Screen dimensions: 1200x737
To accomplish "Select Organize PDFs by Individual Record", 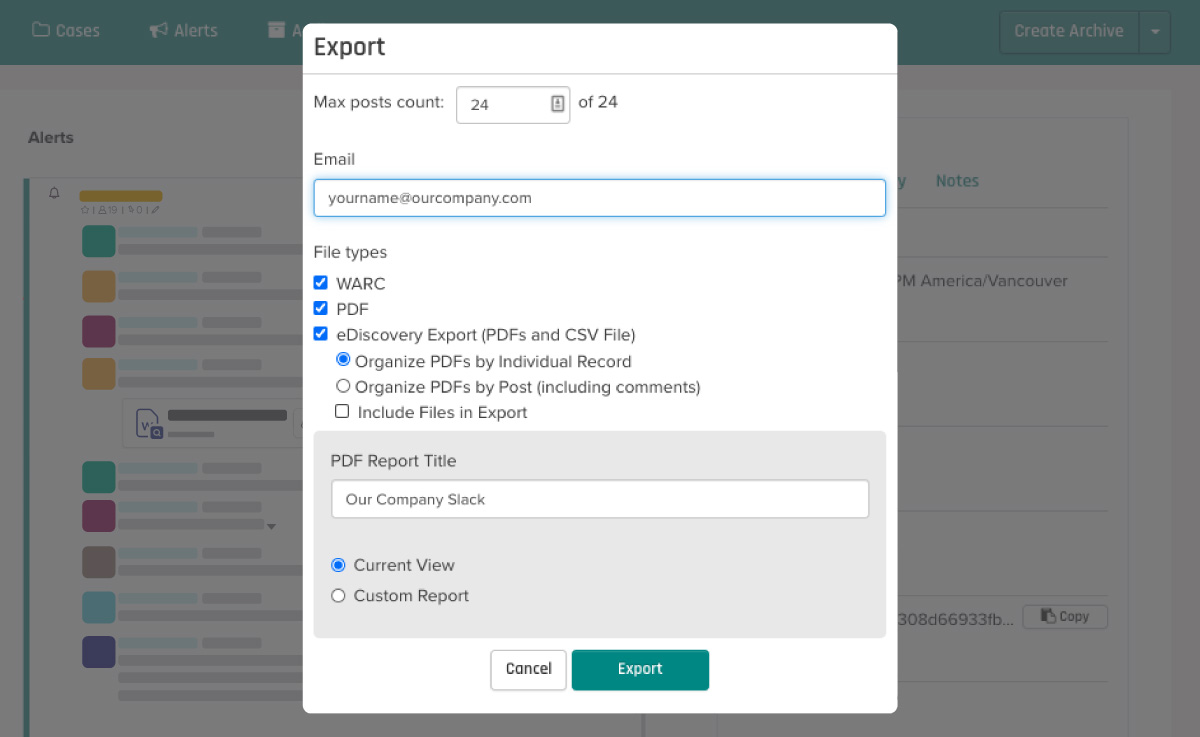I will coord(343,360).
